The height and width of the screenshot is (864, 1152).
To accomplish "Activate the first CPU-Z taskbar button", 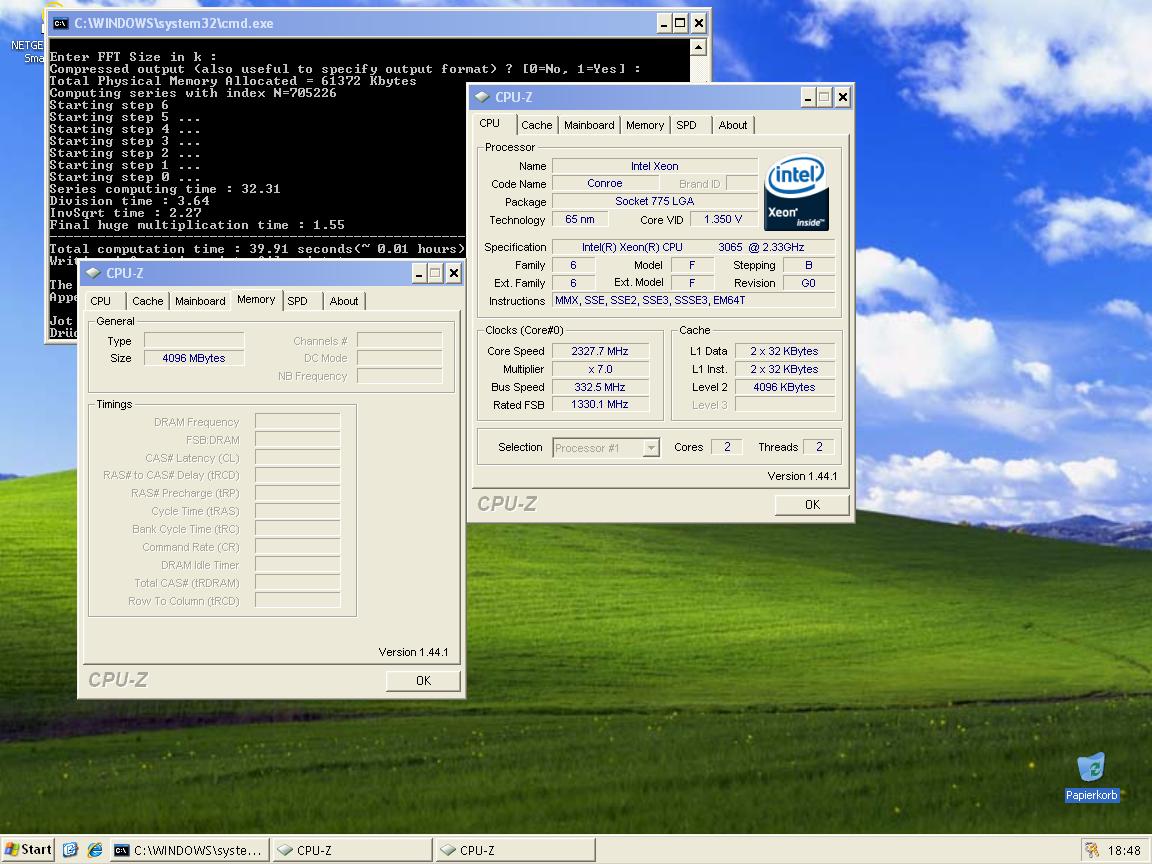I will pos(352,850).
